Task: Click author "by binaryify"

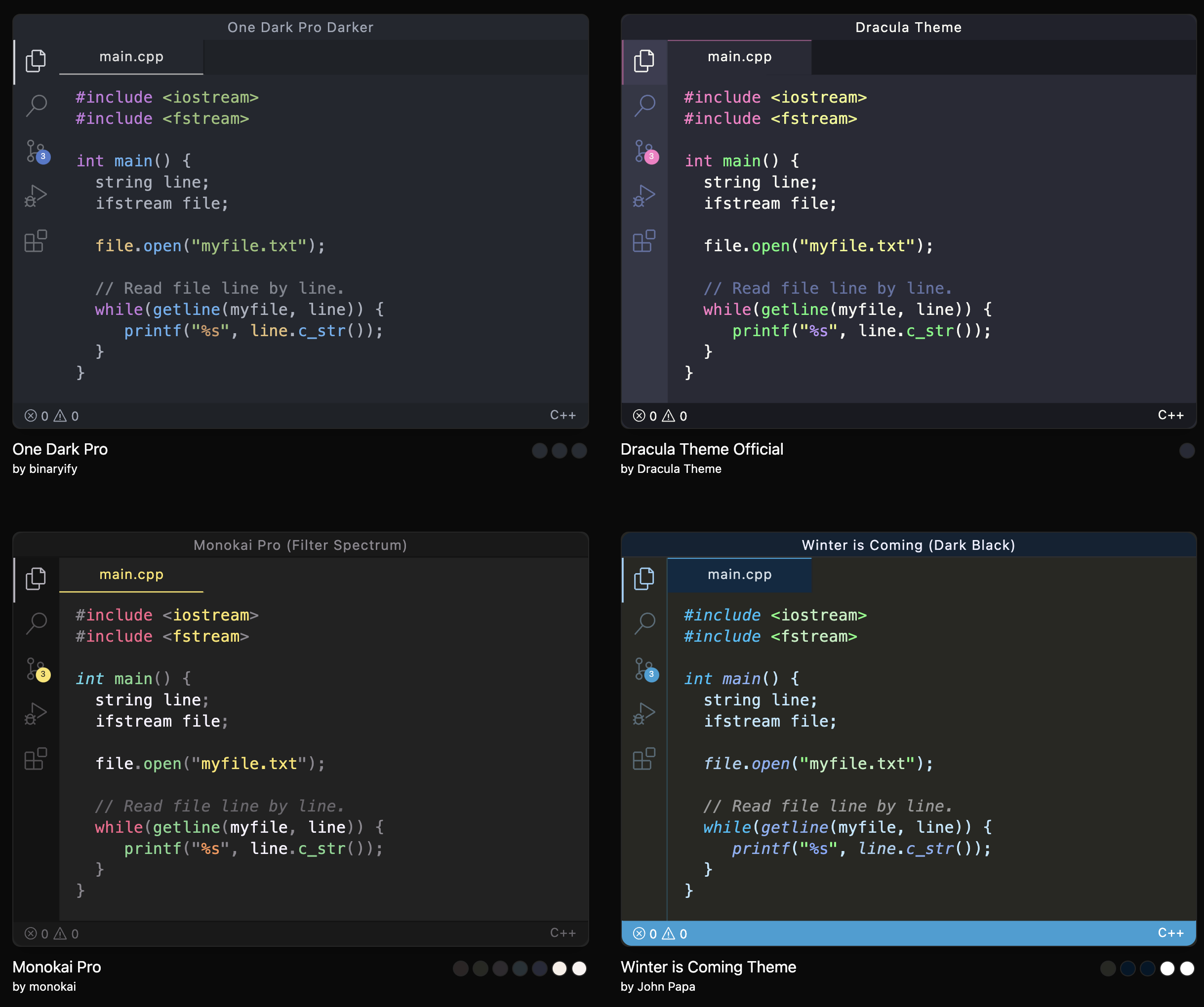Action: pyautogui.click(x=45, y=469)
